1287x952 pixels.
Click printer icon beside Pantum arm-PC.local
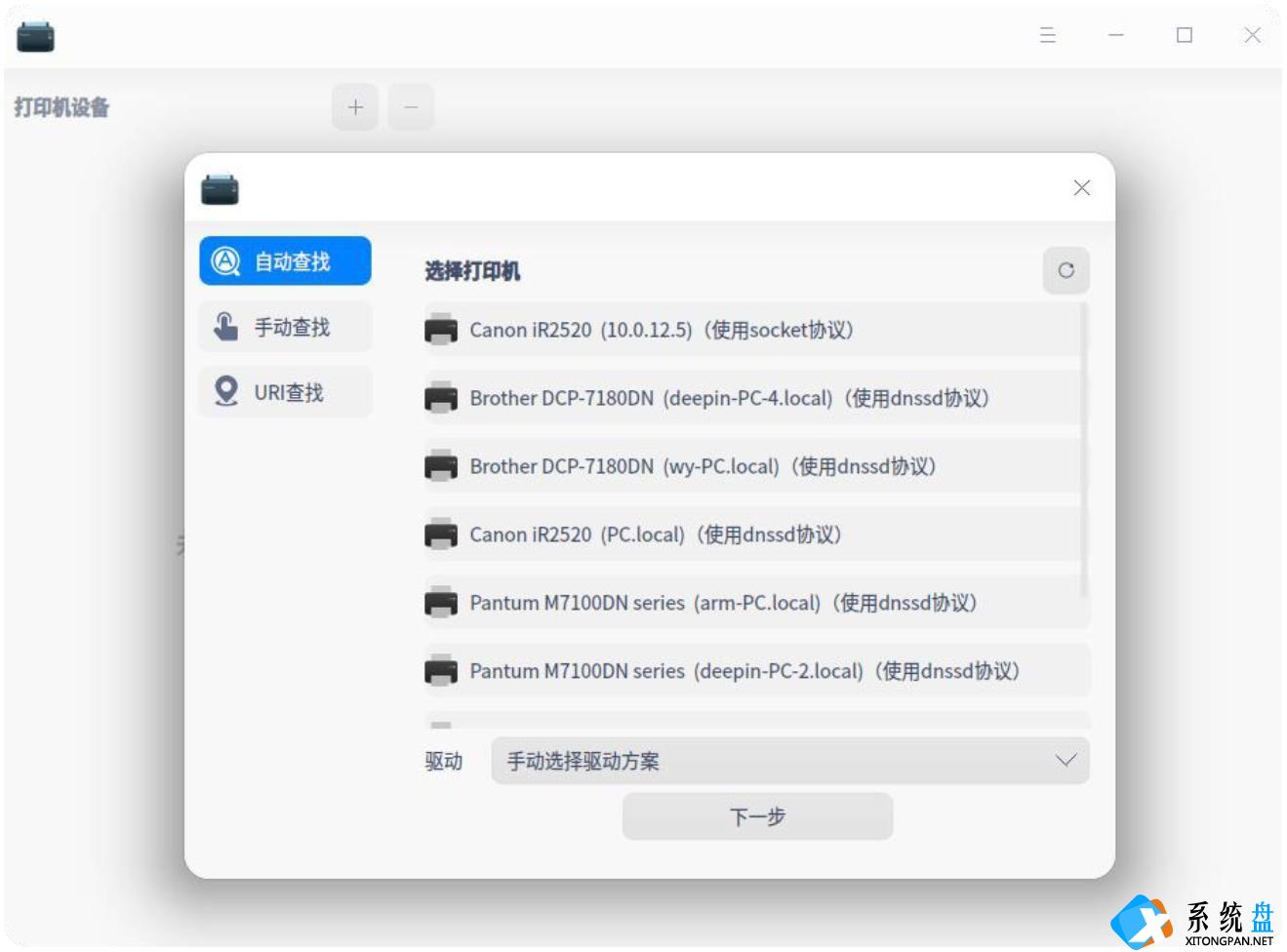(x=441, y=603)
